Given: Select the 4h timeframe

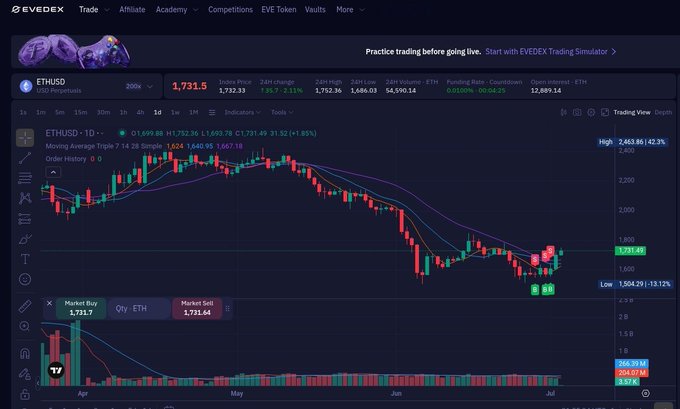Looking at the screenshot, I should click(x=141, y=112).
